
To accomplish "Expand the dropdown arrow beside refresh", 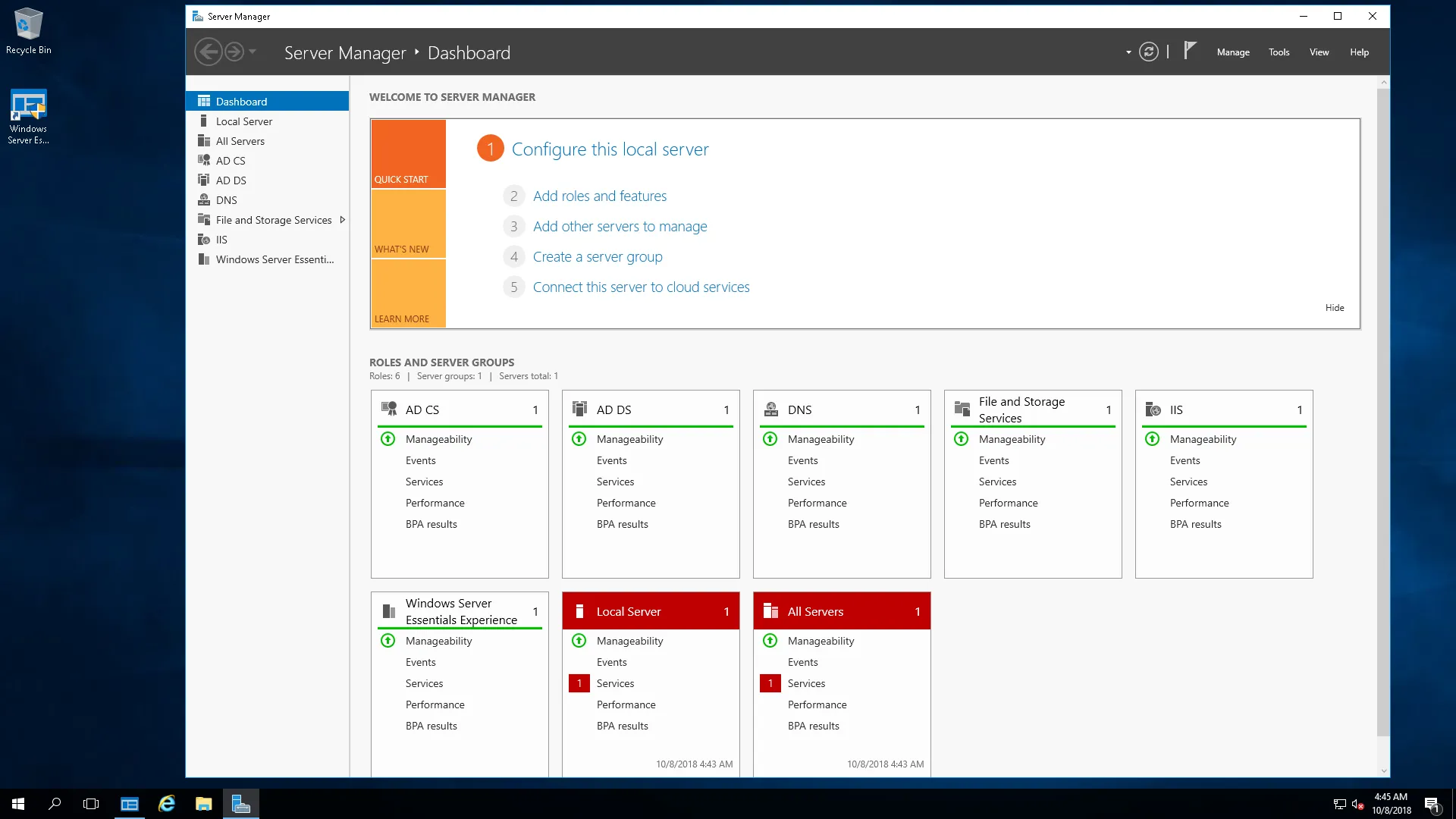I will pyautogui.click(x=1128, y=52).
